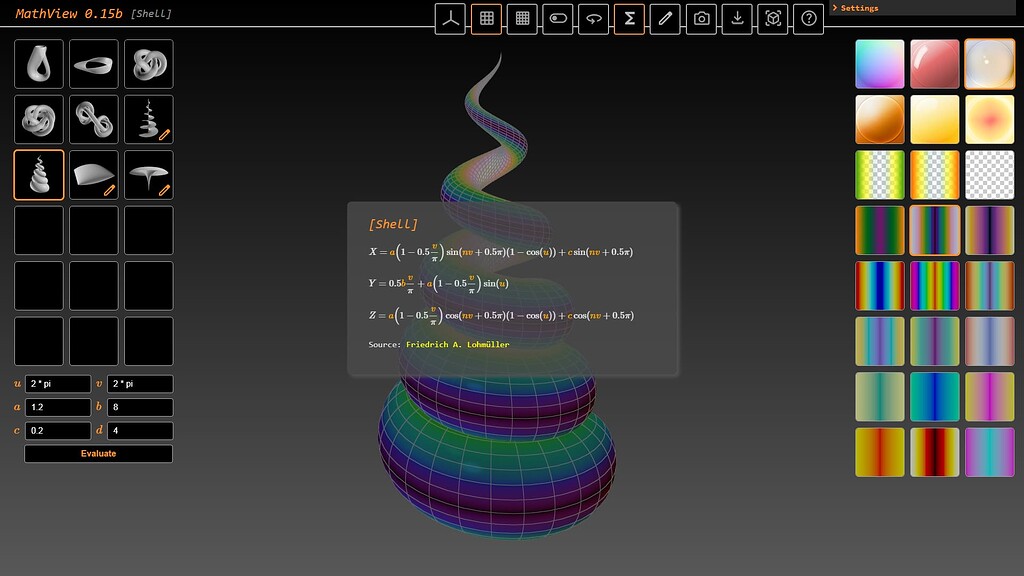Take a screenshot with the camera icon

click(701, 18)
